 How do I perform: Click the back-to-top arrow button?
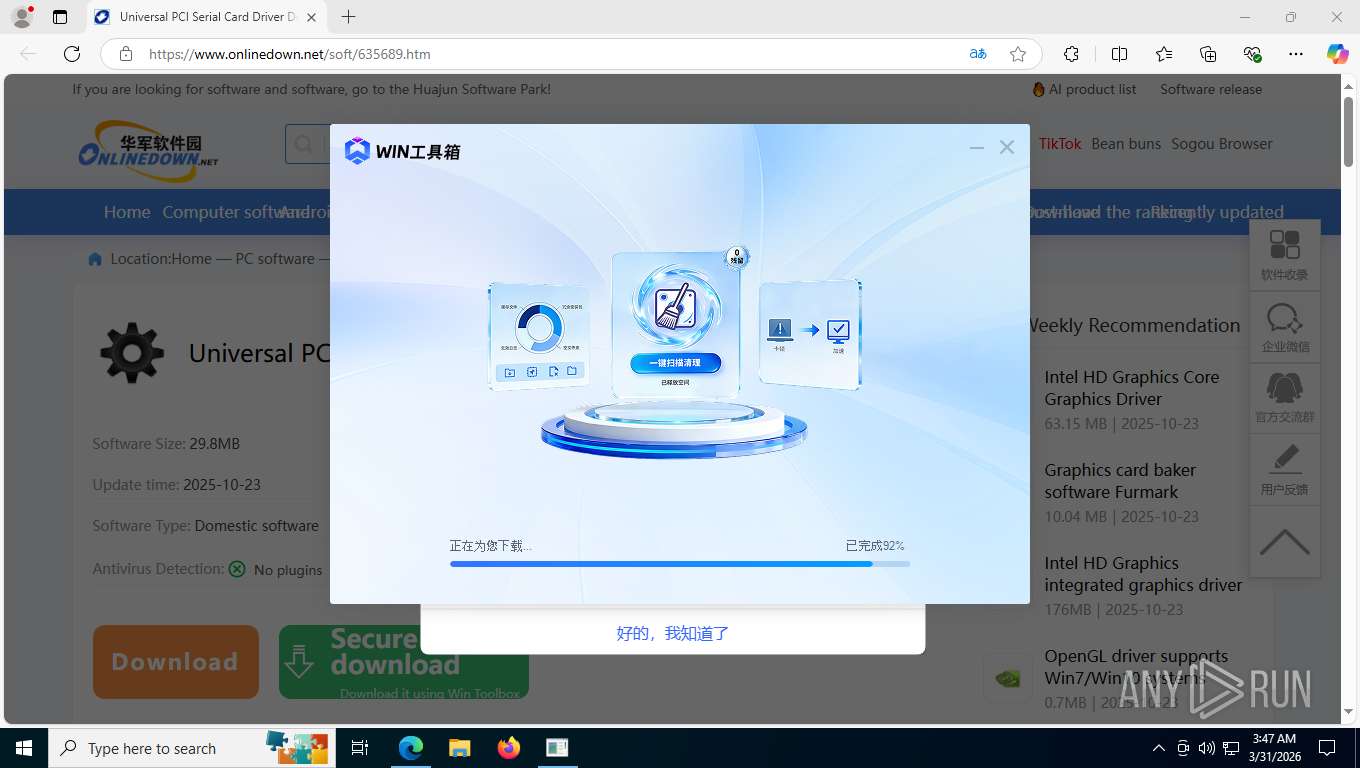(x=1285, y=541)
